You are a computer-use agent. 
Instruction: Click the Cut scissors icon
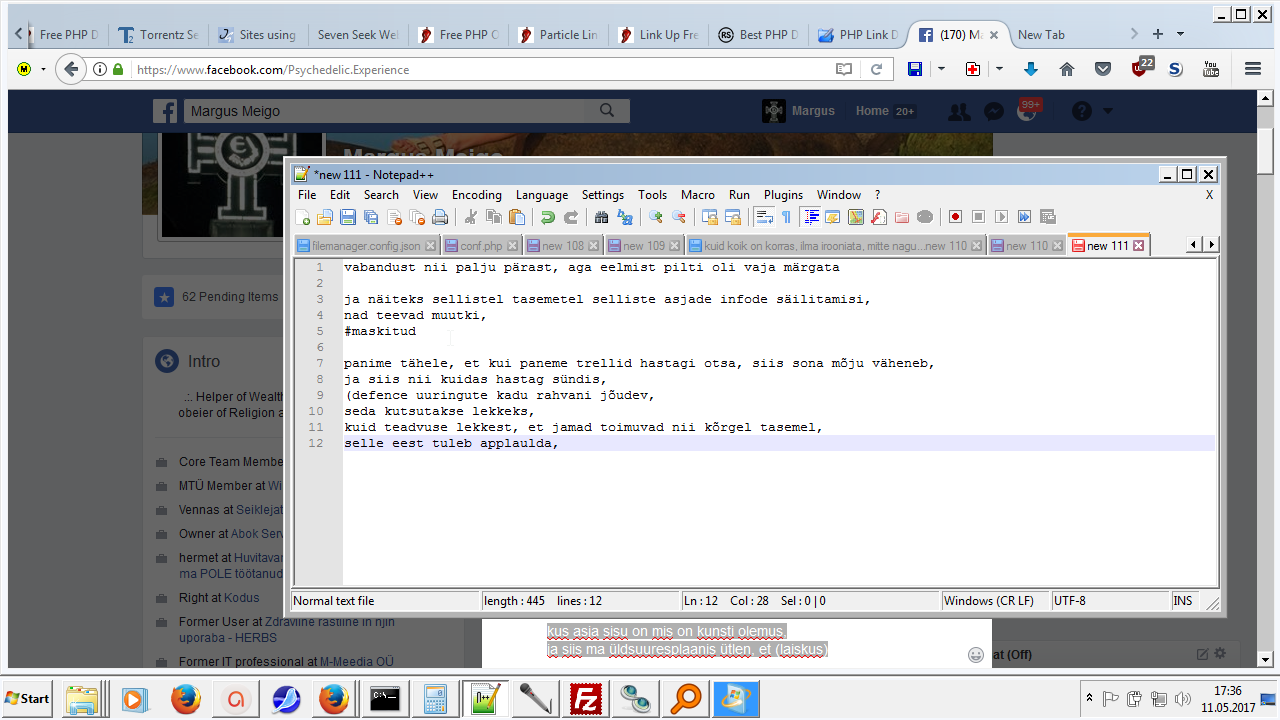[470, 217]
